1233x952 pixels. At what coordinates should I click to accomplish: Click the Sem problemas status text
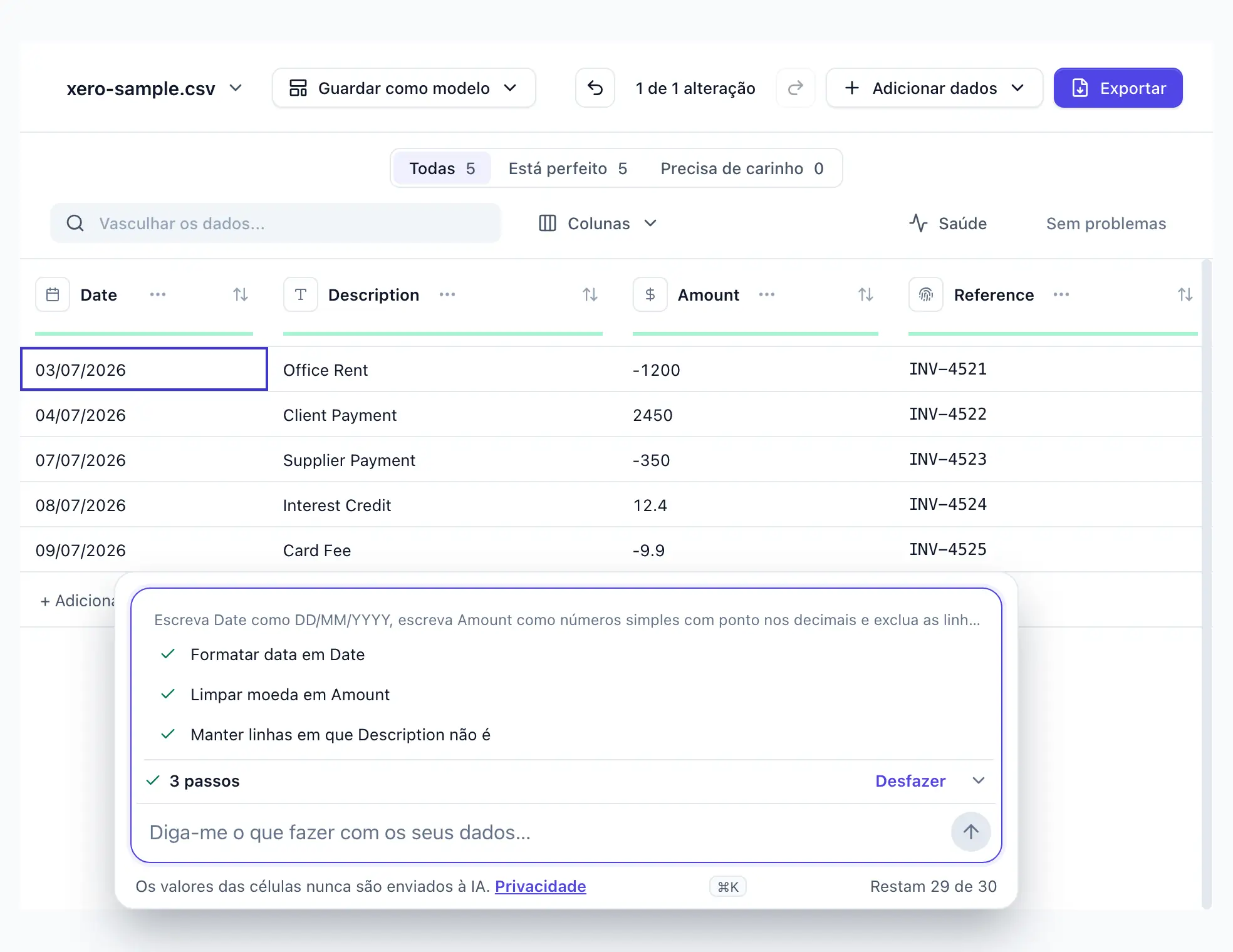1106,224
